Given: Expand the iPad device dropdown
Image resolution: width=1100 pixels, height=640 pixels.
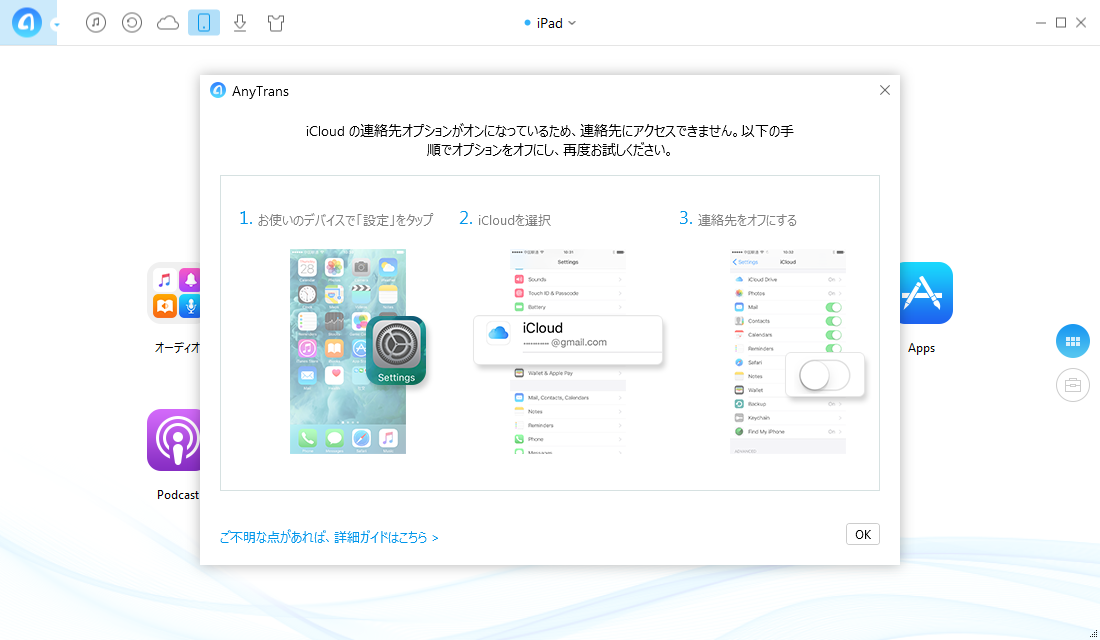Looking at the screenshot, I should click(x=551, y=23).
